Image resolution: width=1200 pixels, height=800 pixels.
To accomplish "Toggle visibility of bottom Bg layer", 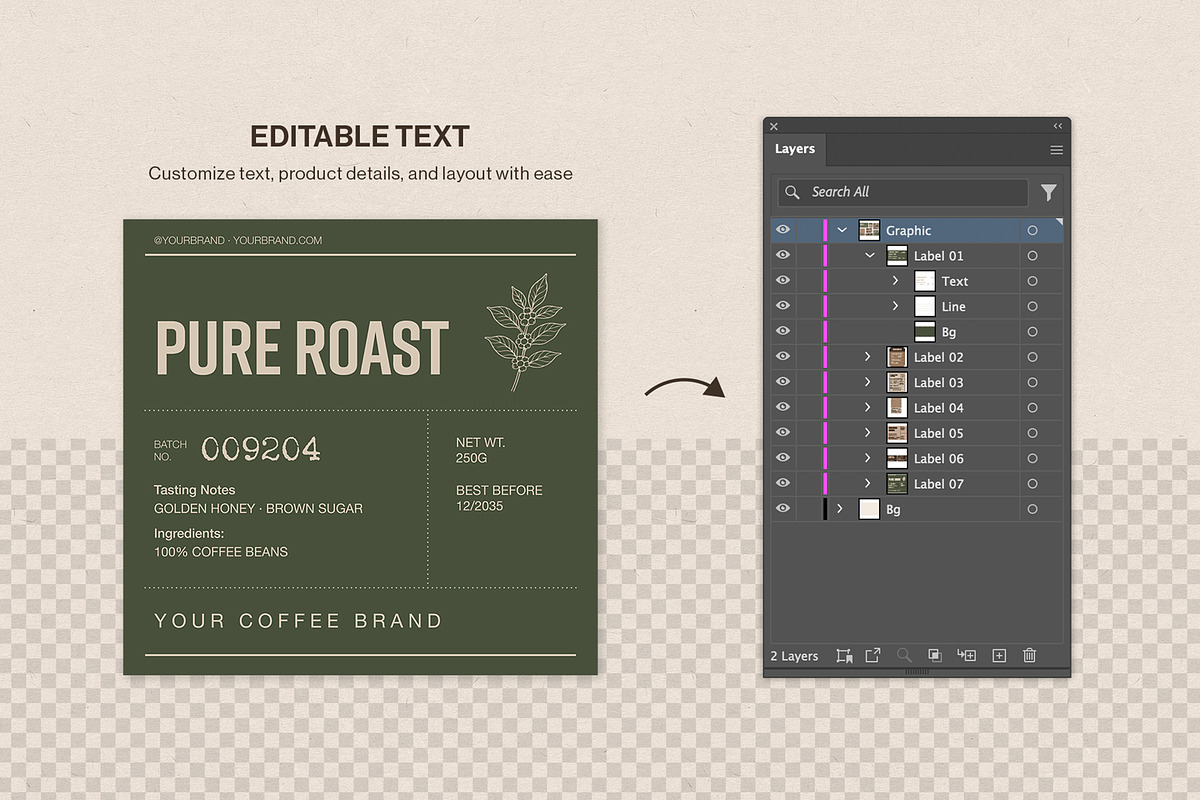I will click(783, 509).
